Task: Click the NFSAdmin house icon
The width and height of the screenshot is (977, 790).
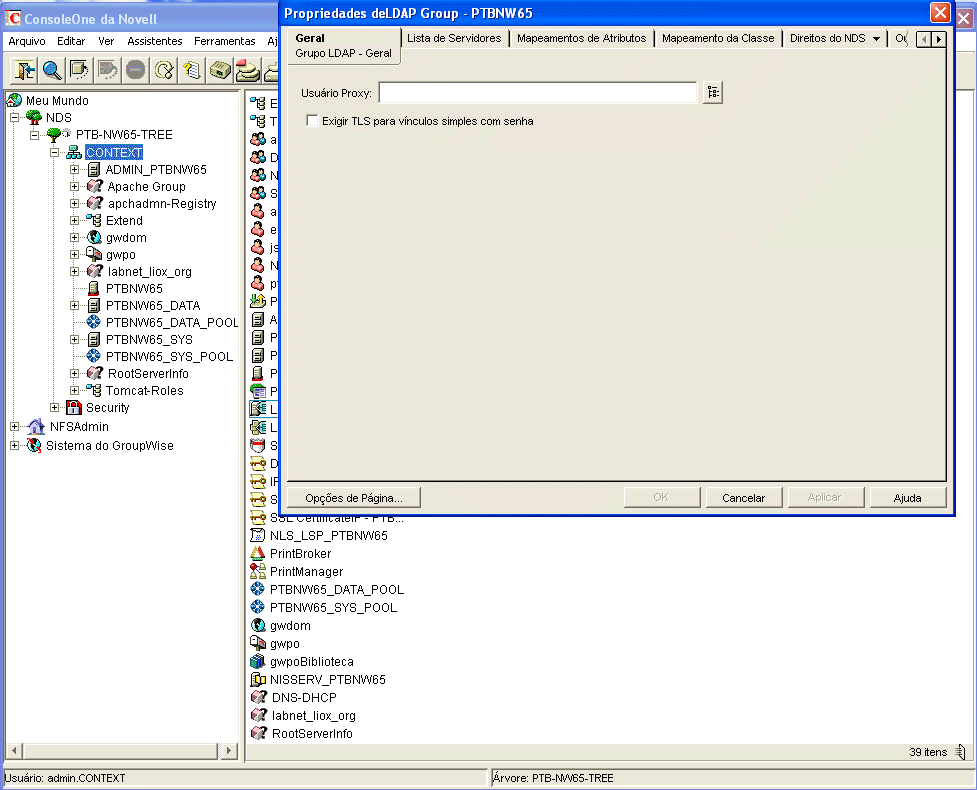Action: pos(36,427)
